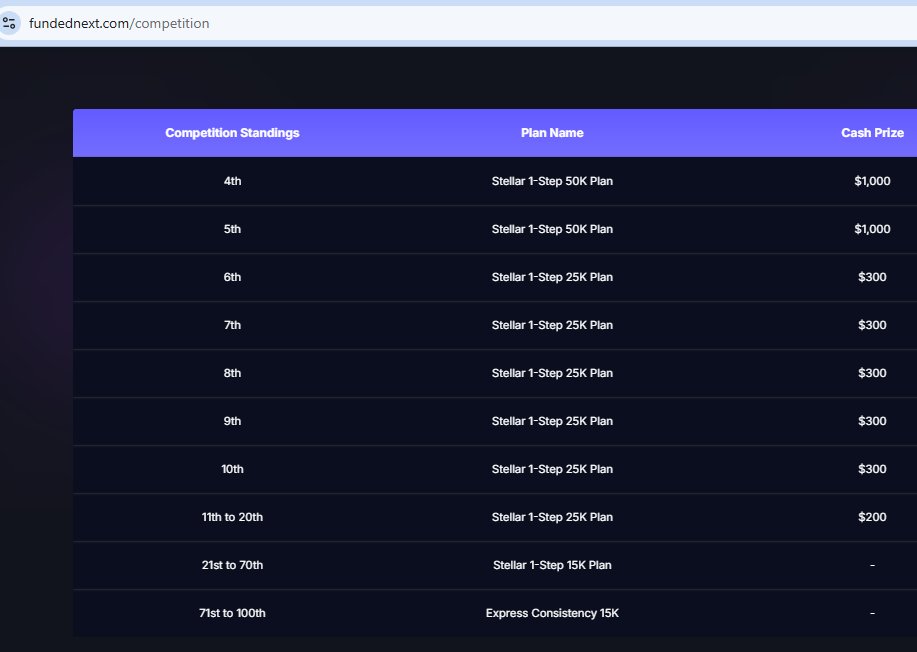Select the 9th standings cell
Screen dimensions: 917x652
(232, 420)
